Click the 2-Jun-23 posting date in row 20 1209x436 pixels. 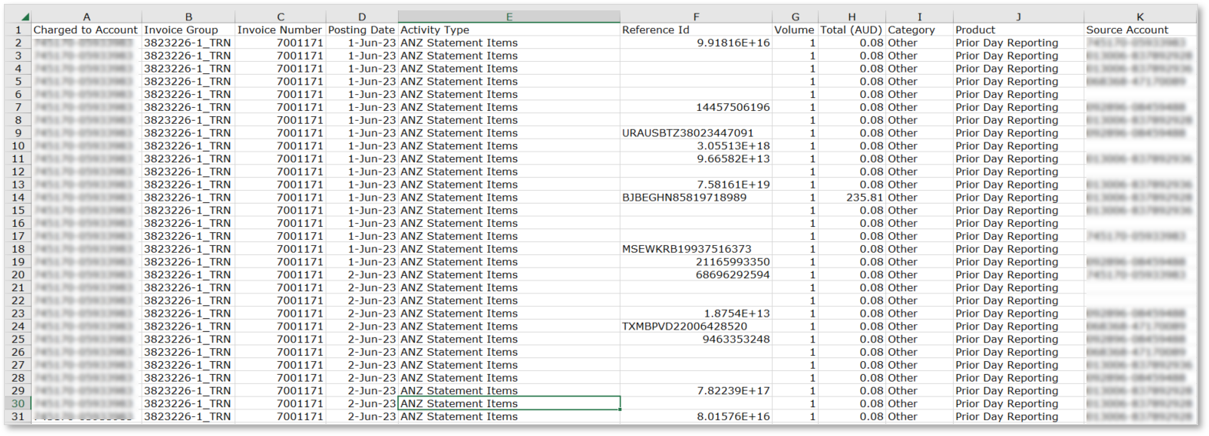pos(362,275)
